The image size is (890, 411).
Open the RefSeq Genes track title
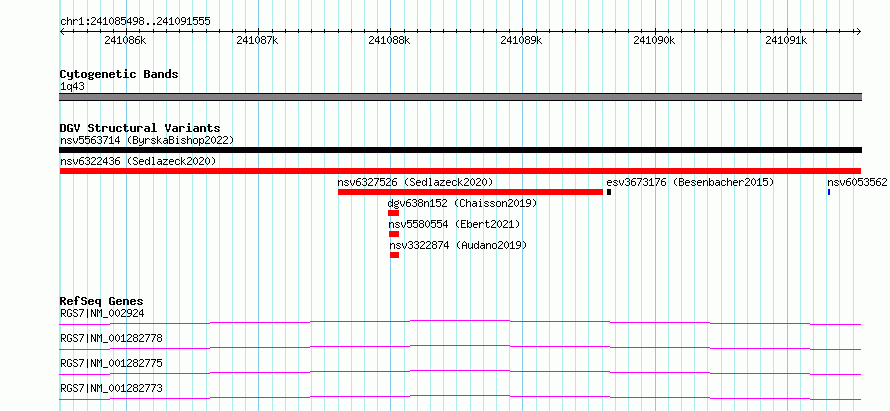102,301
